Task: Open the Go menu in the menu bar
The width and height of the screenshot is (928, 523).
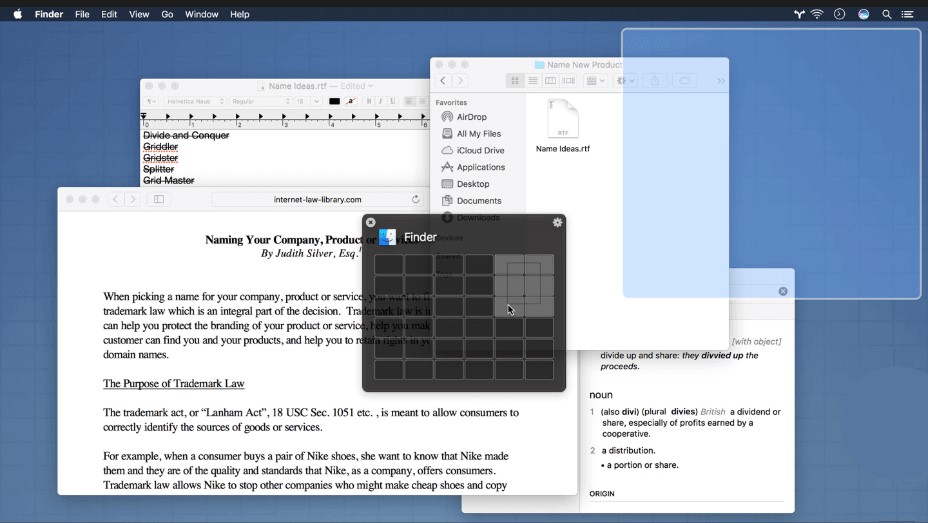Action: click(167, 14)
